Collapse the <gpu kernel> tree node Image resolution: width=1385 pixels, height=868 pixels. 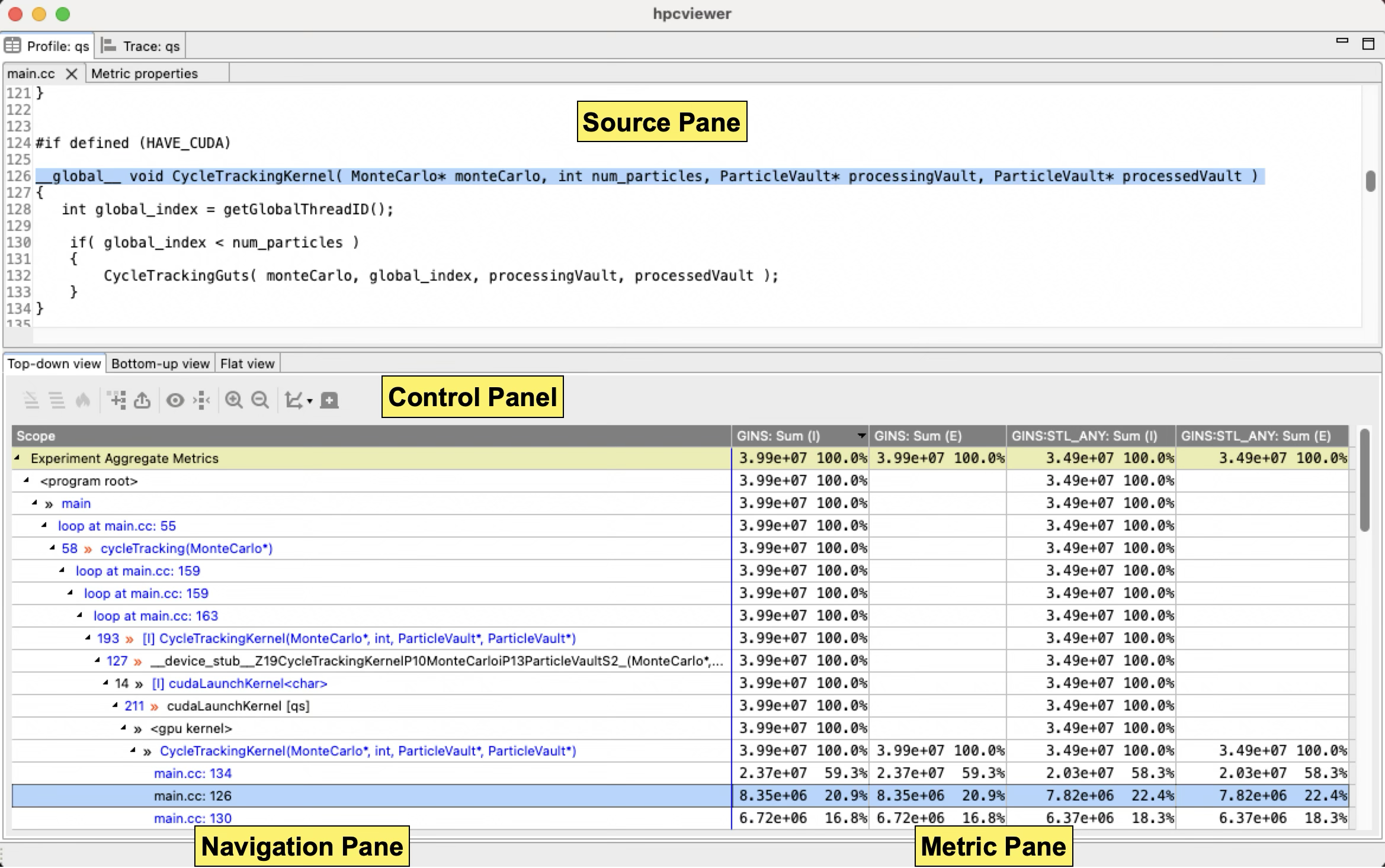123,728
